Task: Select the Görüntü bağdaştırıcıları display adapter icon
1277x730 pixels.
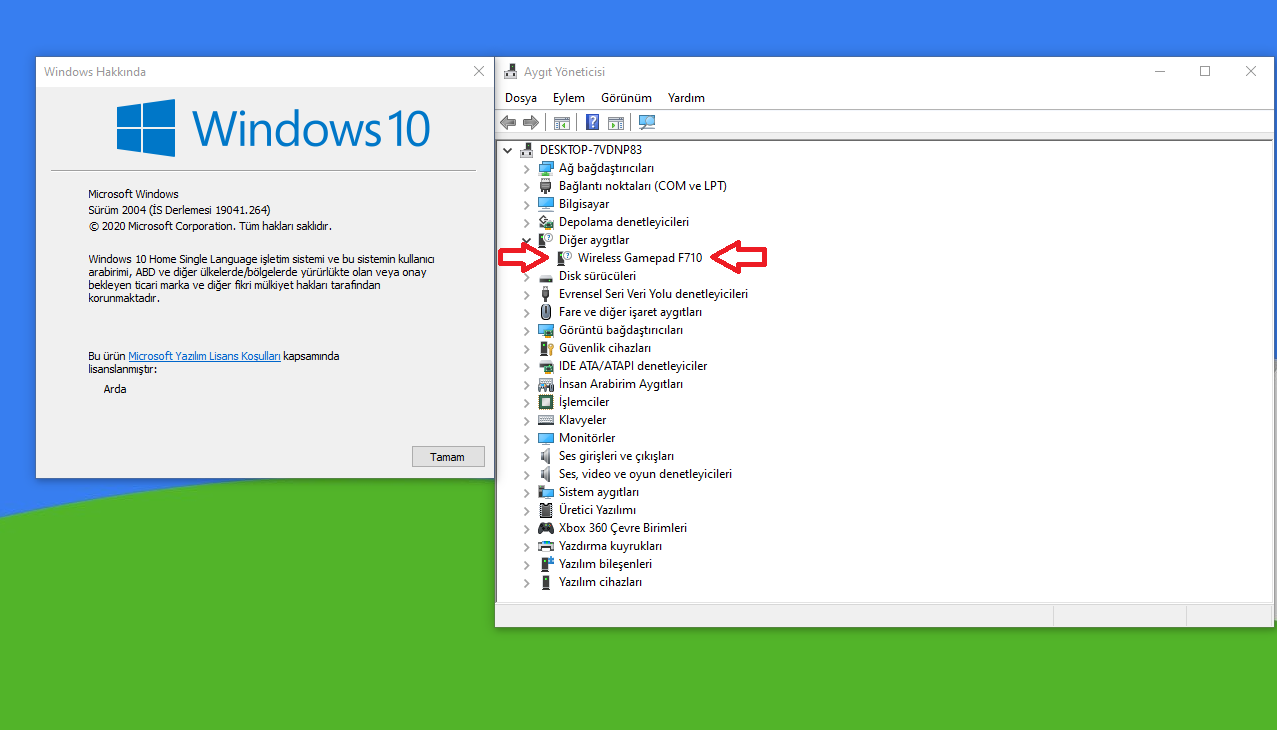Action: [546, 330]
